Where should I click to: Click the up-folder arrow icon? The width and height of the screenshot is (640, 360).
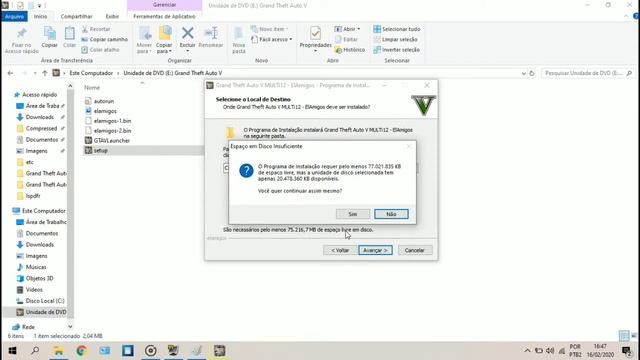pos(44,73)
